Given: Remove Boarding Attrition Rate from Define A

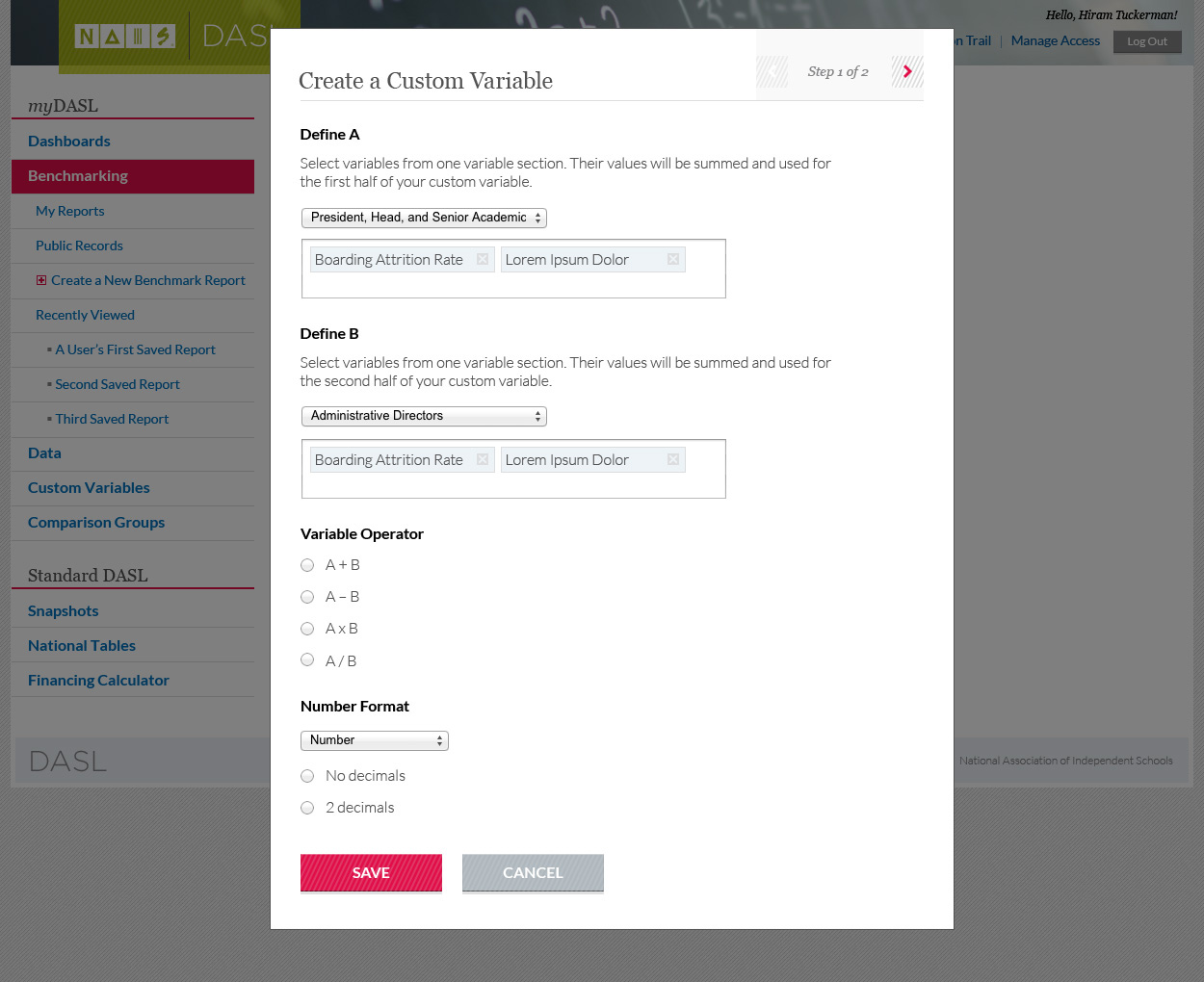Looking at the screenshot, I should 483,260.
